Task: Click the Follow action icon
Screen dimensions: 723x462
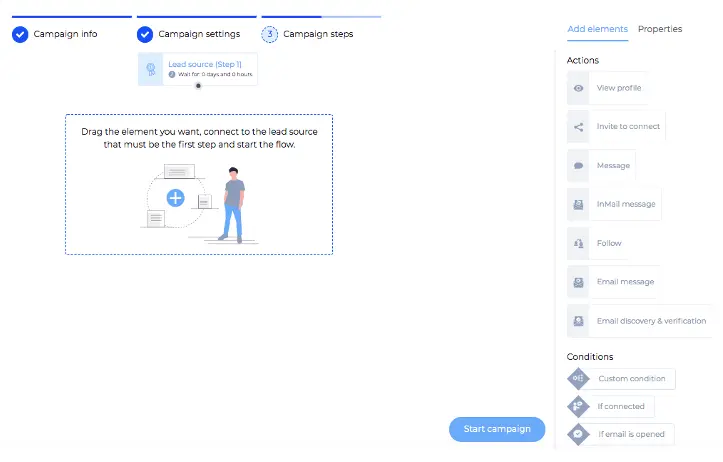Action: [x=578, y=243]
